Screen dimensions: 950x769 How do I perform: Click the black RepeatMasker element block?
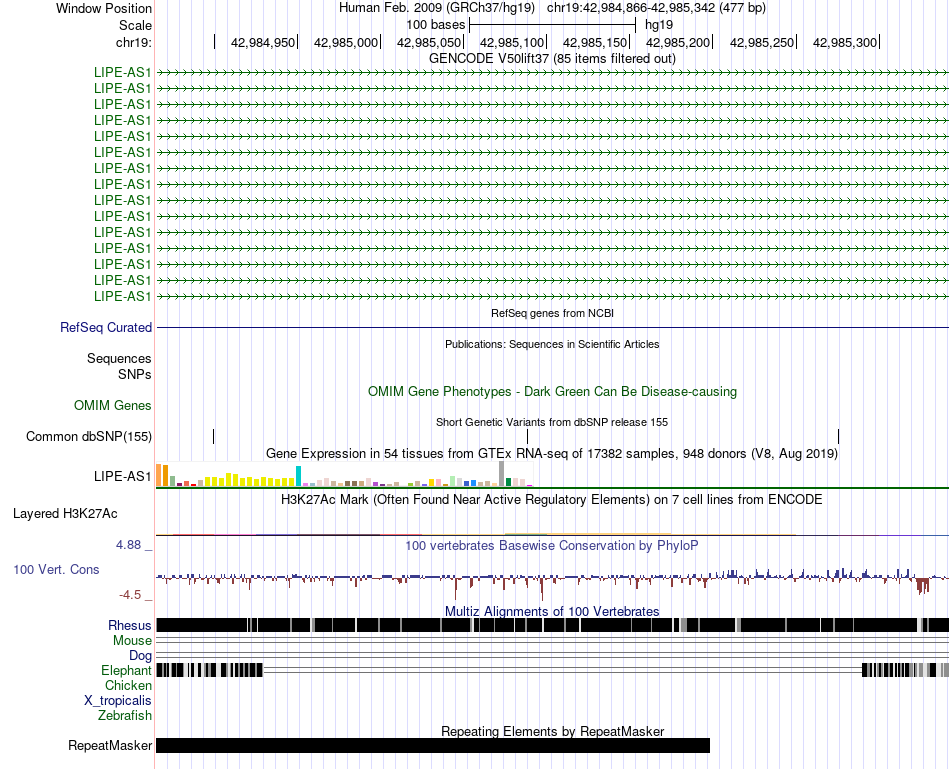point(433,745)
